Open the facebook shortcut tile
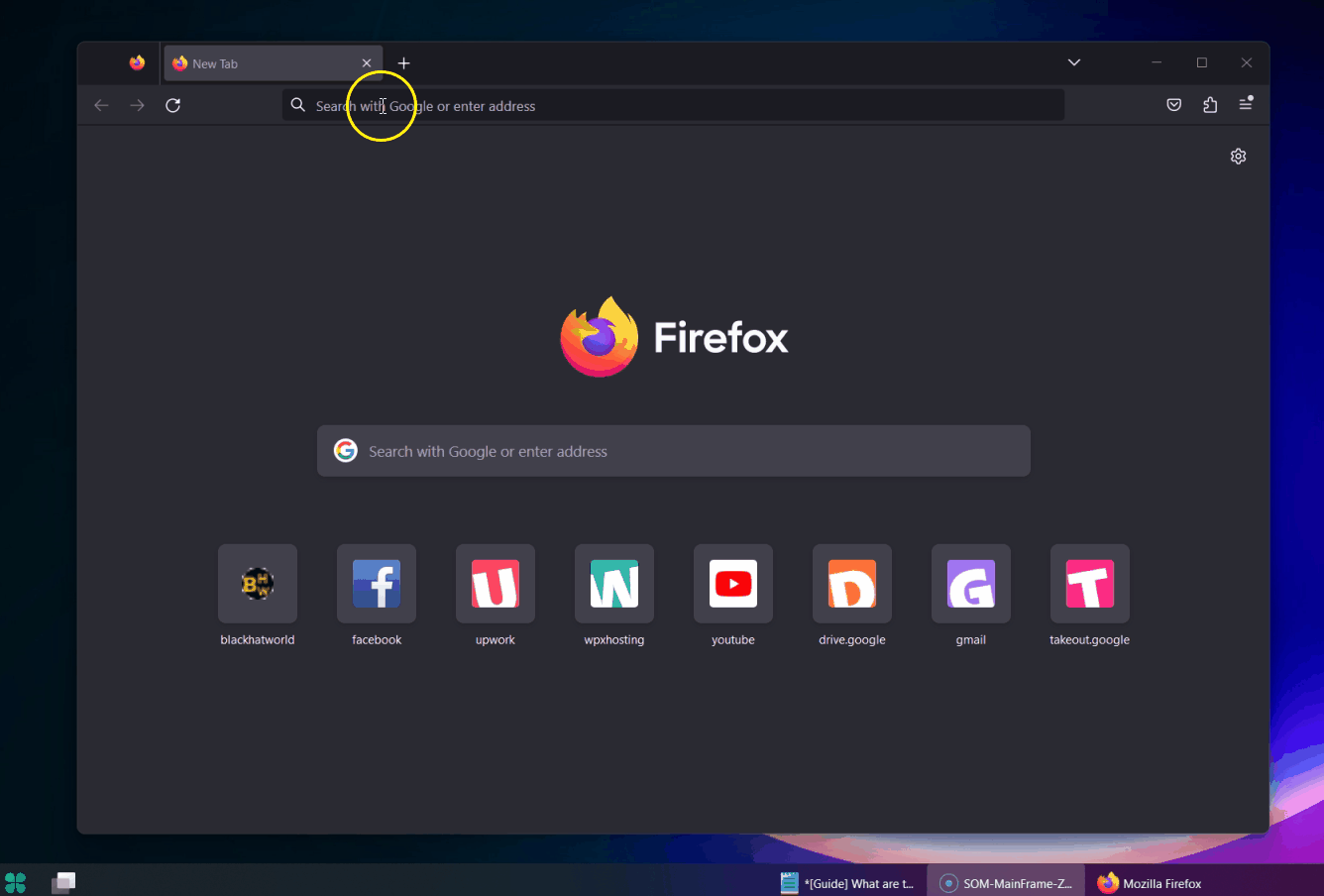1324x896 pixels. 377,584
